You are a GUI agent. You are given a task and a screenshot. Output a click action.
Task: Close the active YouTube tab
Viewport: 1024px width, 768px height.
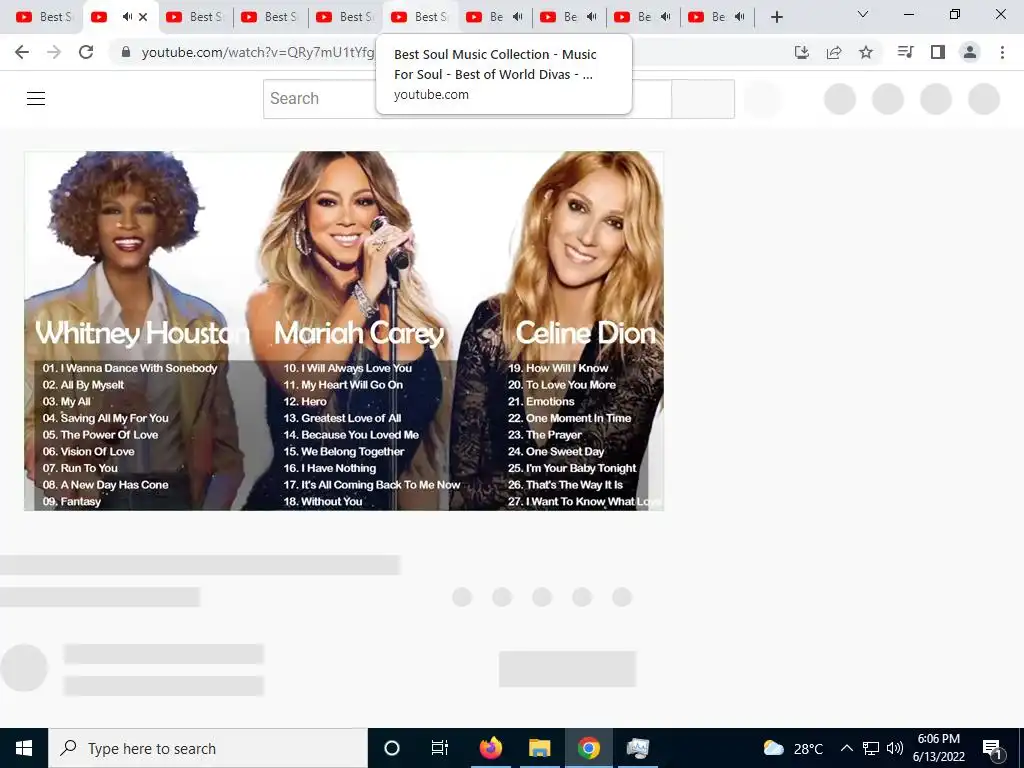pos(144,17)
